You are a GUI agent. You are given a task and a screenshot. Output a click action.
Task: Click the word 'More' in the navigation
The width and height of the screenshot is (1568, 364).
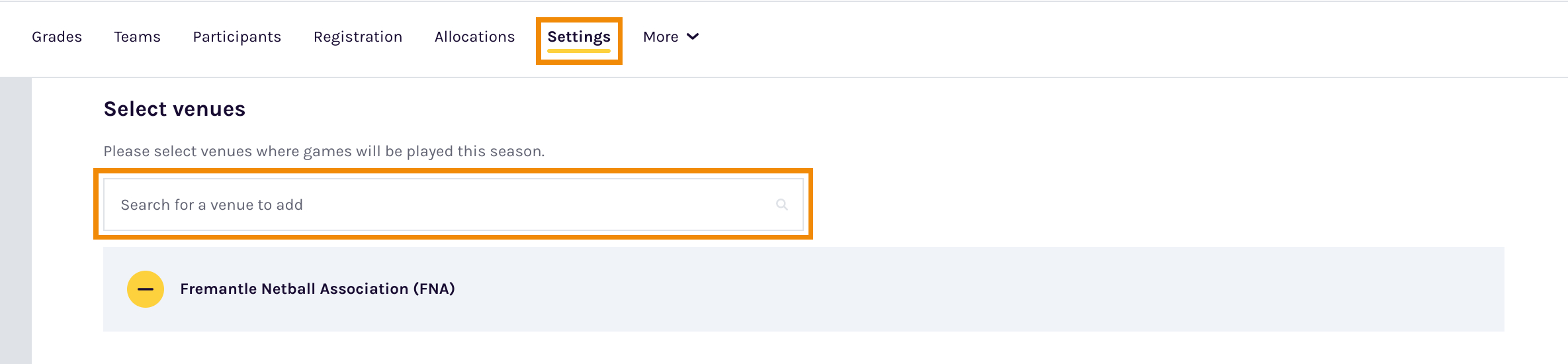click(661, 36)
